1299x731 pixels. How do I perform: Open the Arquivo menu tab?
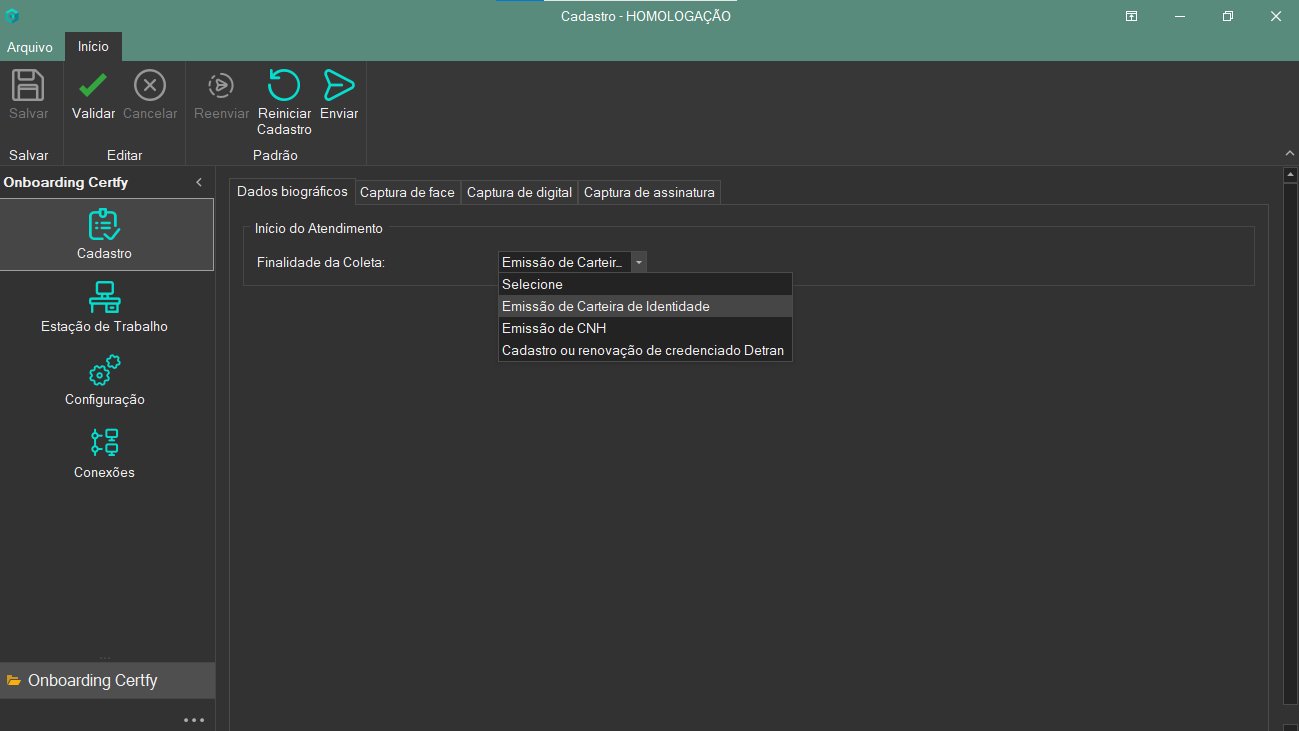[x=30, y=47]
